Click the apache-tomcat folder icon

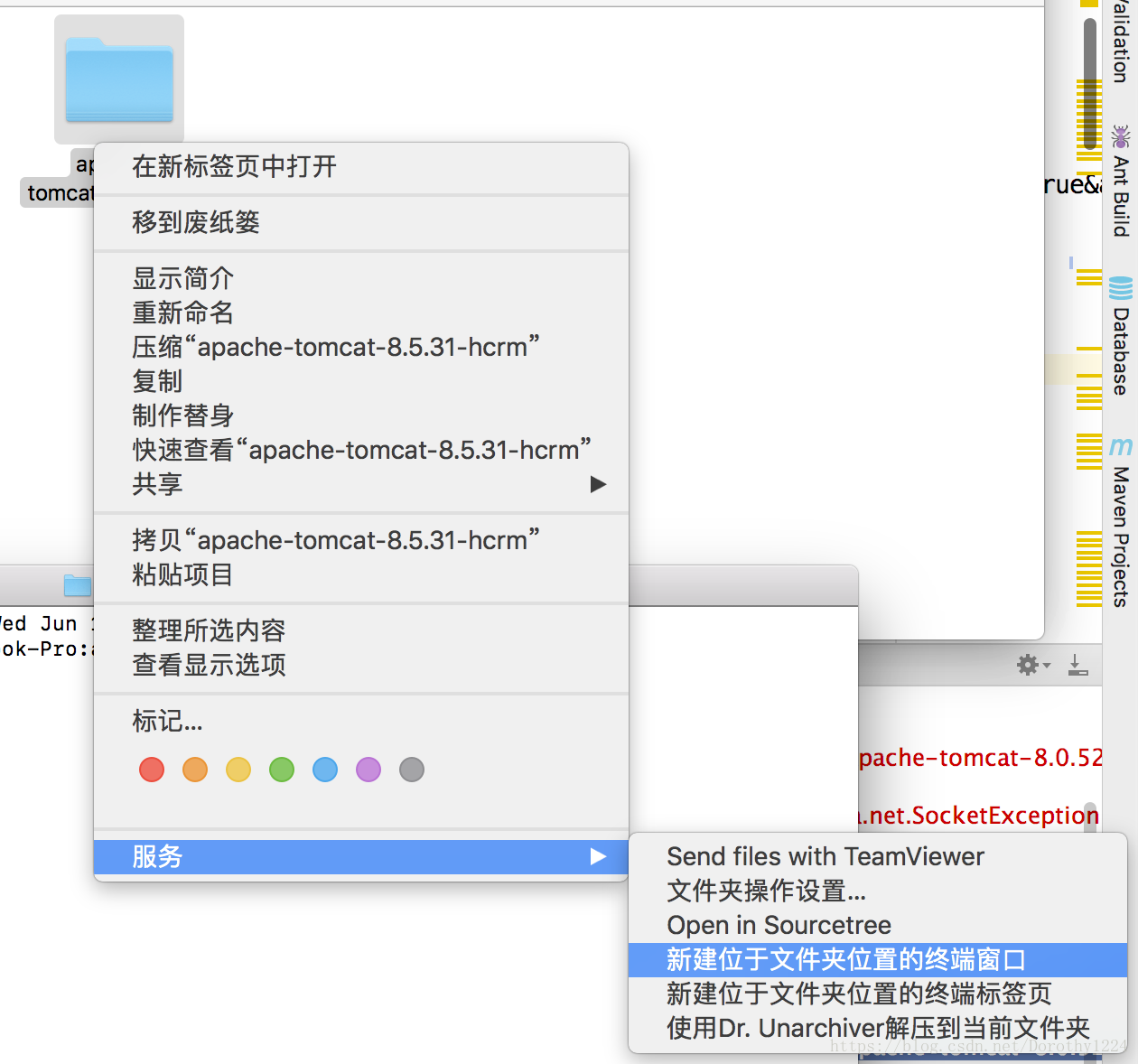click(x=119, y=79)
